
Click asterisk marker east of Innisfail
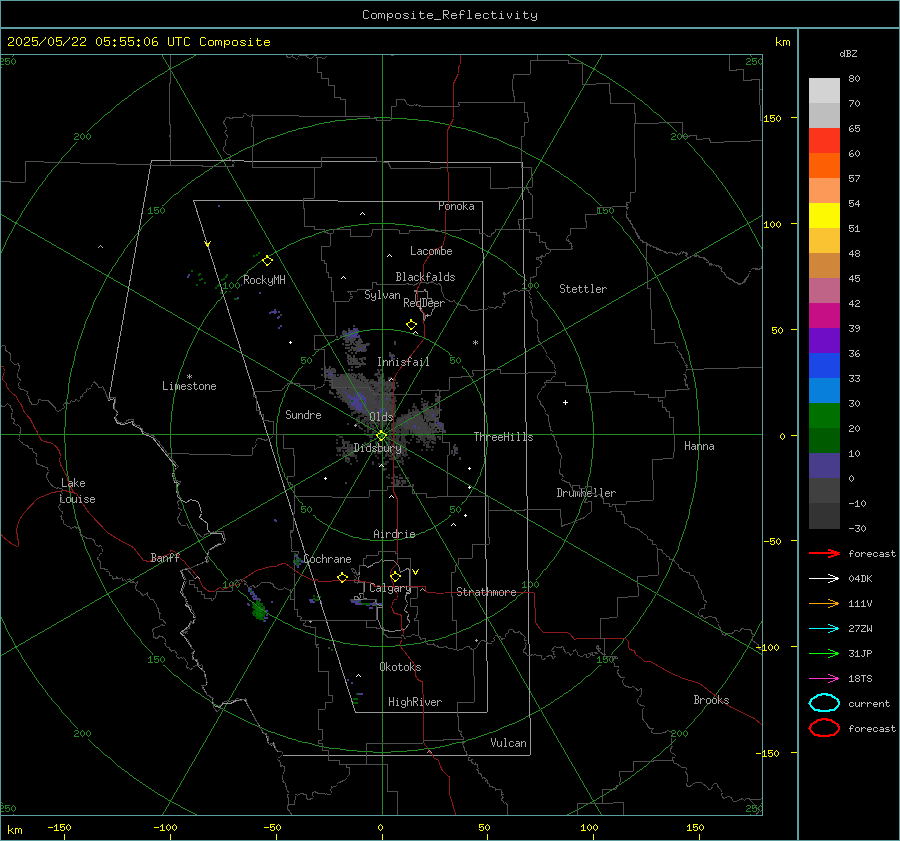[475, 343]
